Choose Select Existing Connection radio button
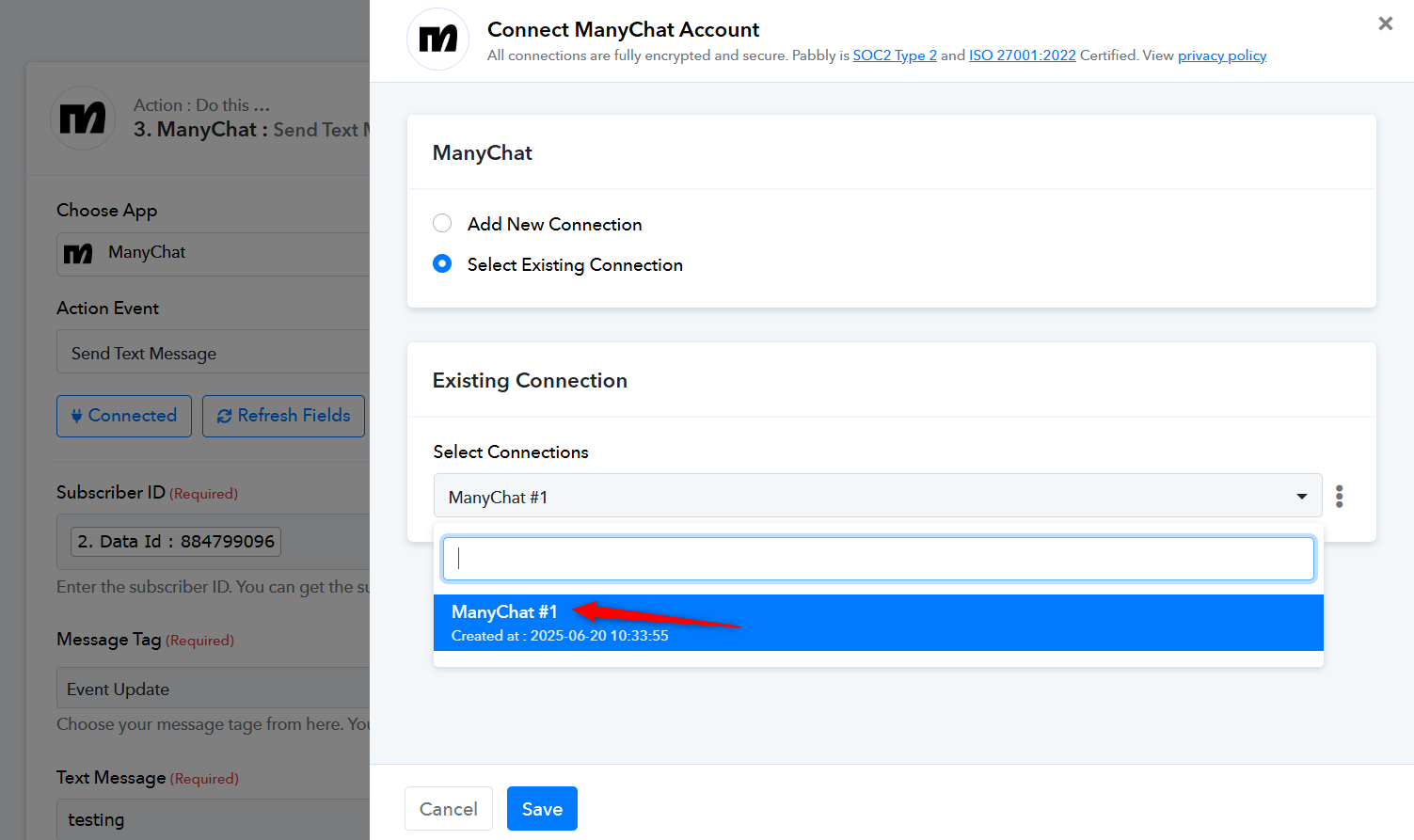The width and height of the screenshot is (1414, 840). coord(442,264)
